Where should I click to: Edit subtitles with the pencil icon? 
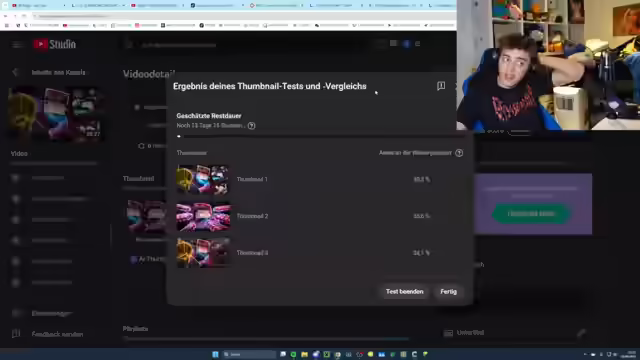[581, 333]
